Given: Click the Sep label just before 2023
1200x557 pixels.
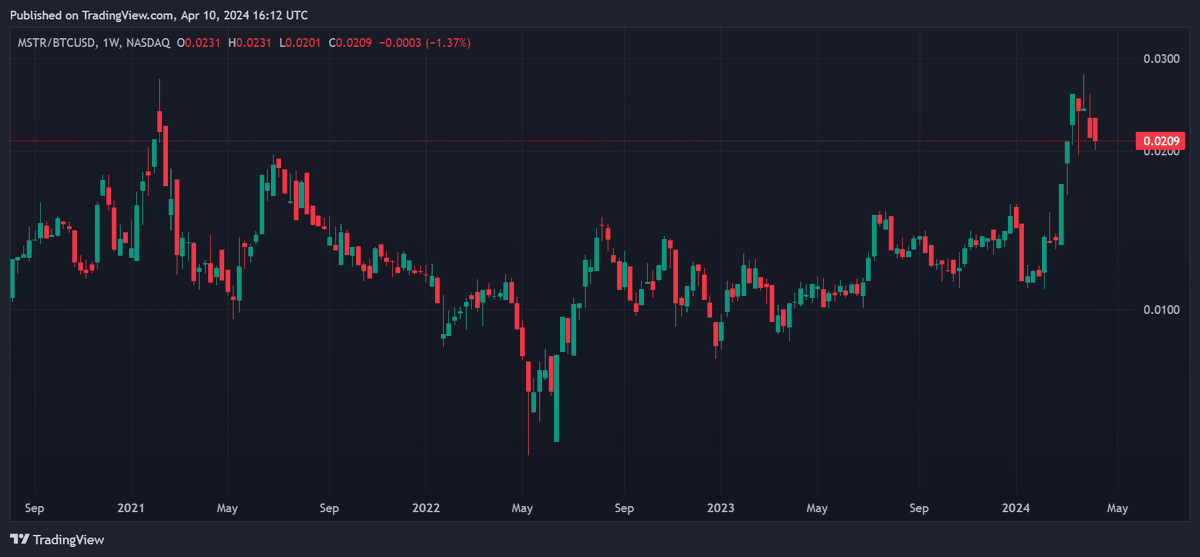Looking at the screenshot, I should click(x=624, y=508).
